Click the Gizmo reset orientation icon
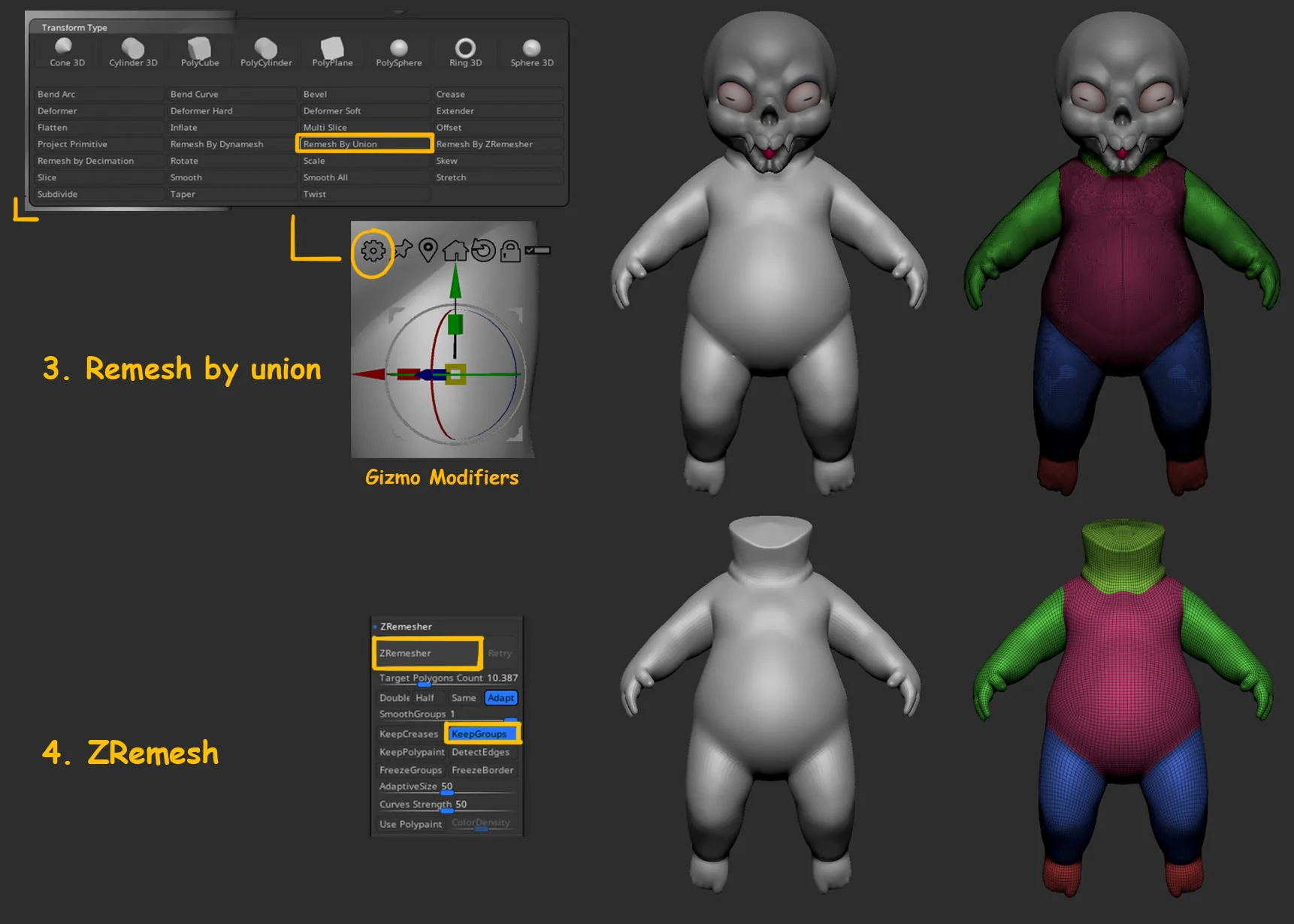 (483, 250)
